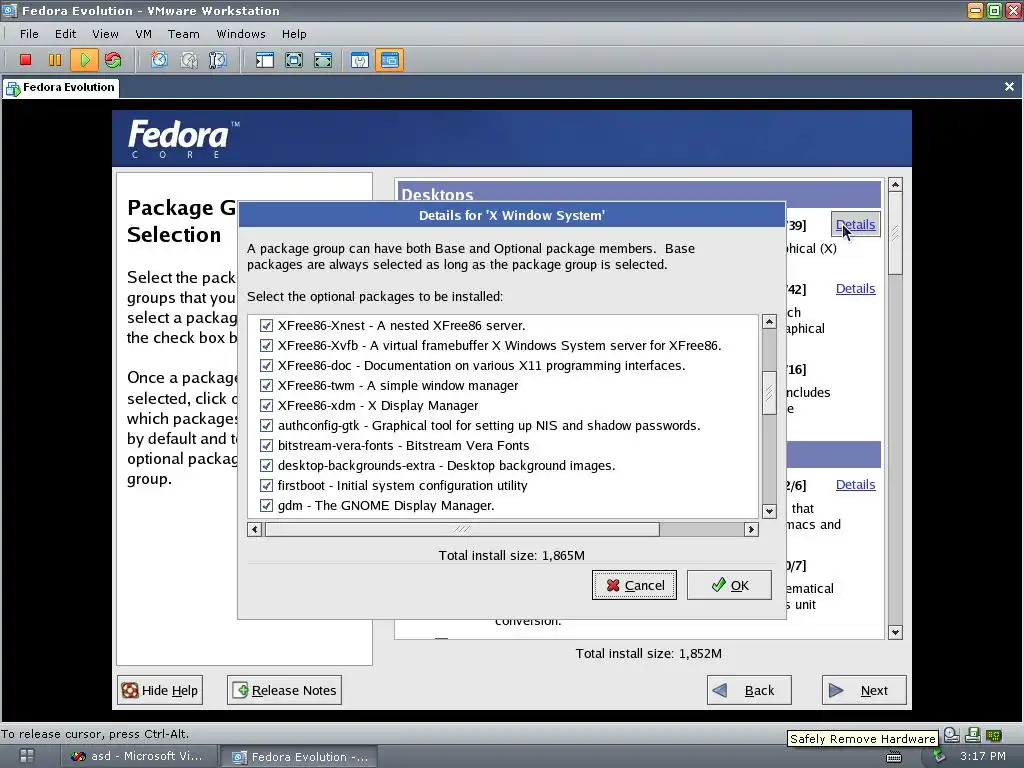Select the Fedora Evolution tab
This screenshot has height=768, width=1024.
[x=61, y=88]
